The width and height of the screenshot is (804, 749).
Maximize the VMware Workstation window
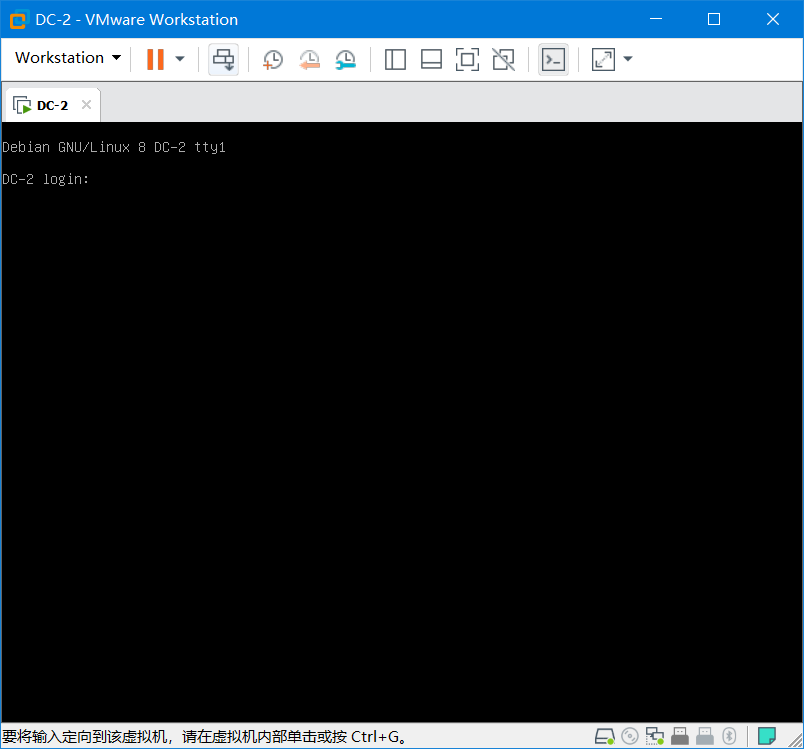click(x=714, y=19)
